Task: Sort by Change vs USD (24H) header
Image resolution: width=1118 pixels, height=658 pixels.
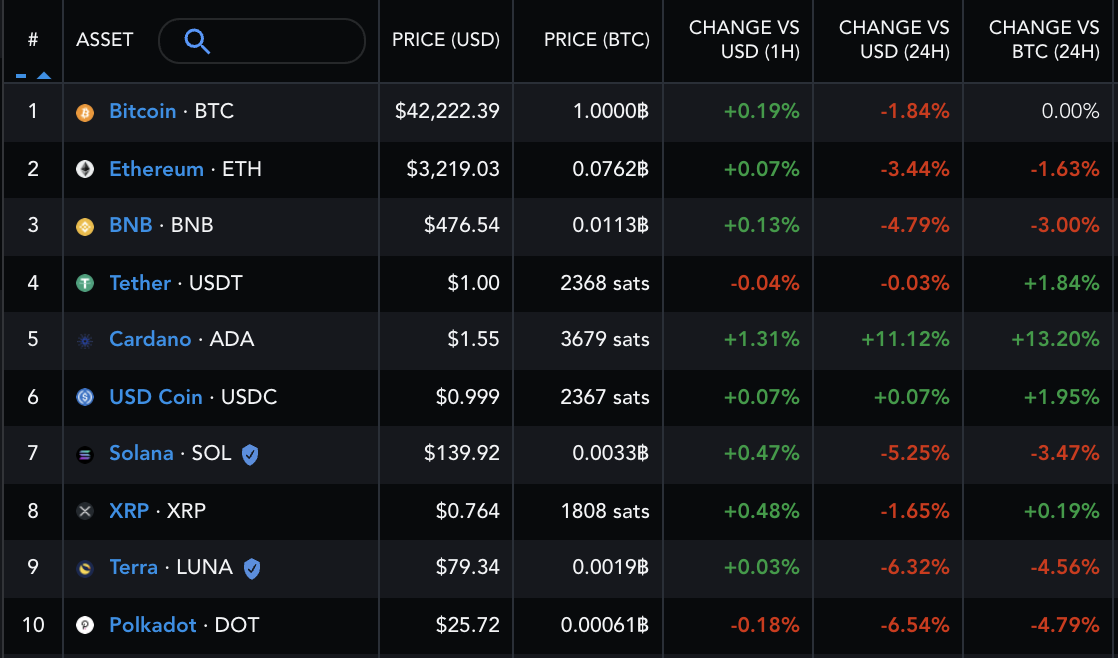Action: [x=894, y=40]
